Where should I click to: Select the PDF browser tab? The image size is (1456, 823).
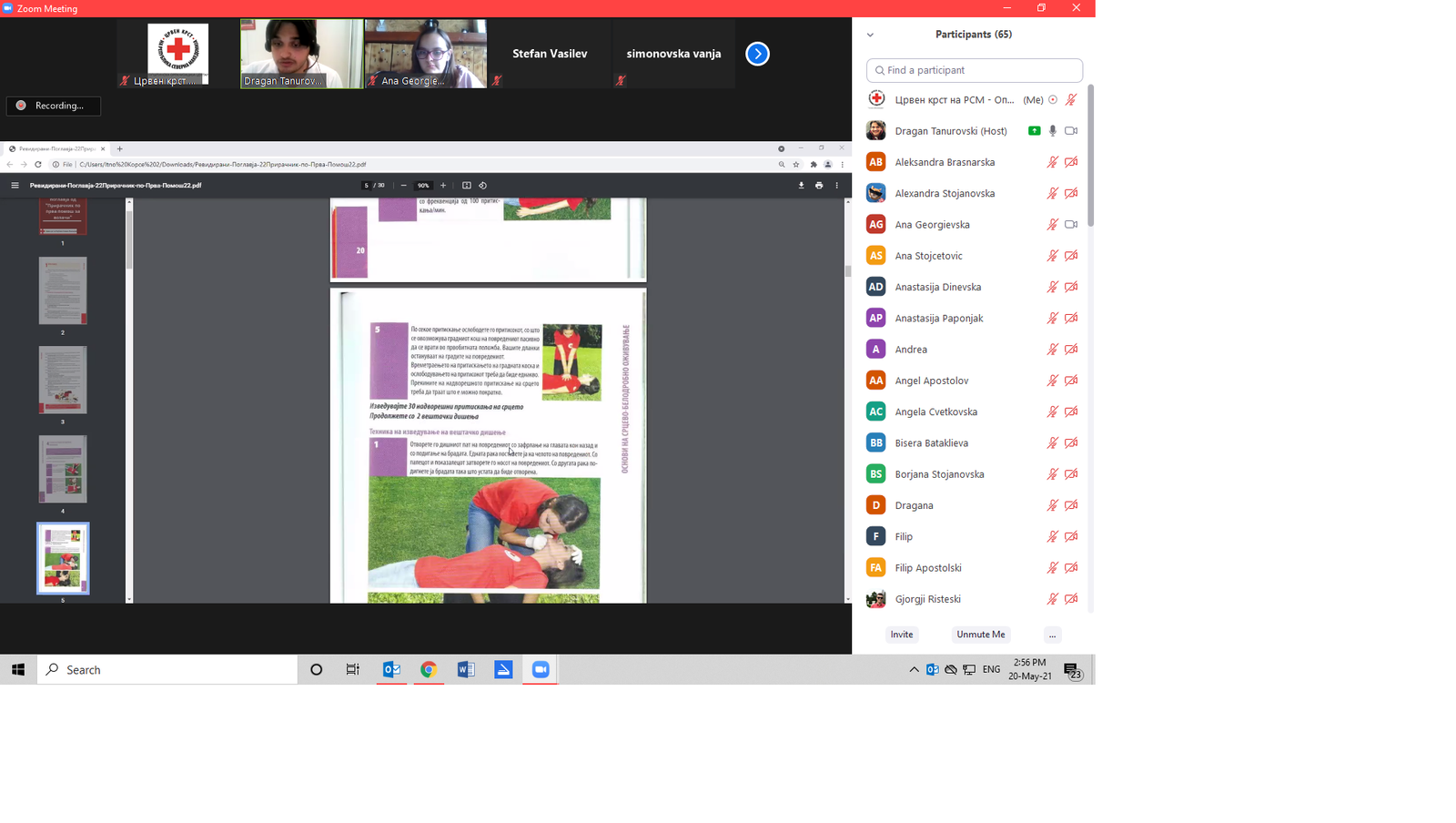56,148
